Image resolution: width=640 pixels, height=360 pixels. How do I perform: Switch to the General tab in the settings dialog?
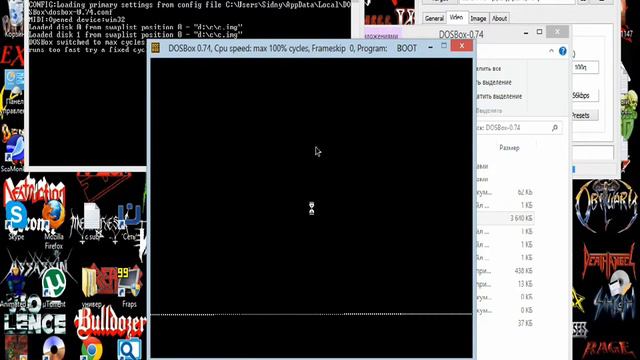pos(434,18)
